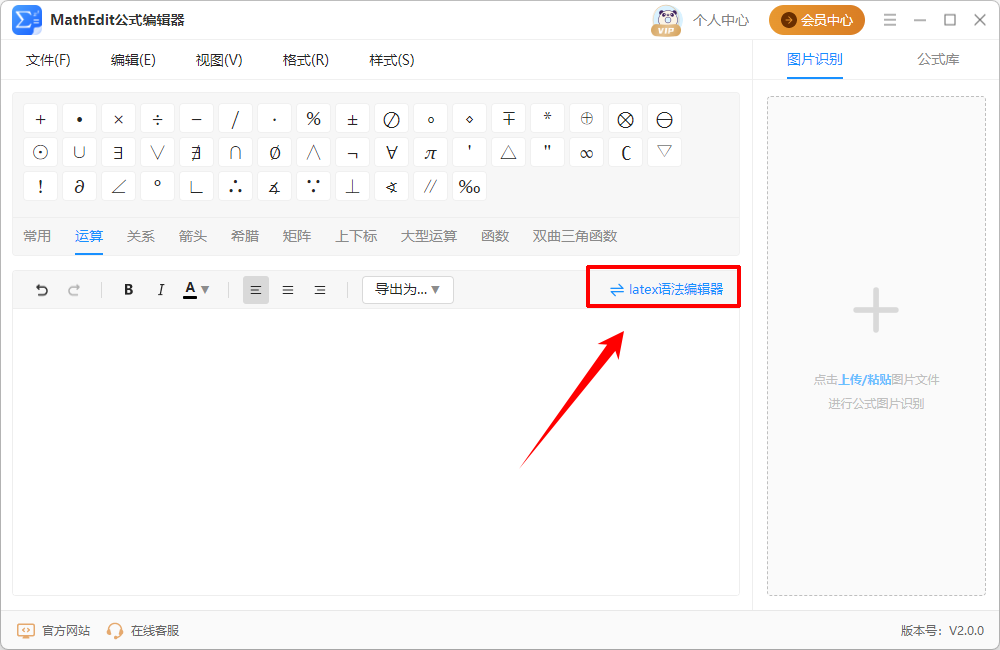Viewport: 1000px width, 650px height.
Task: Insert the minus-plus symbol
Action: pos(508,119)
